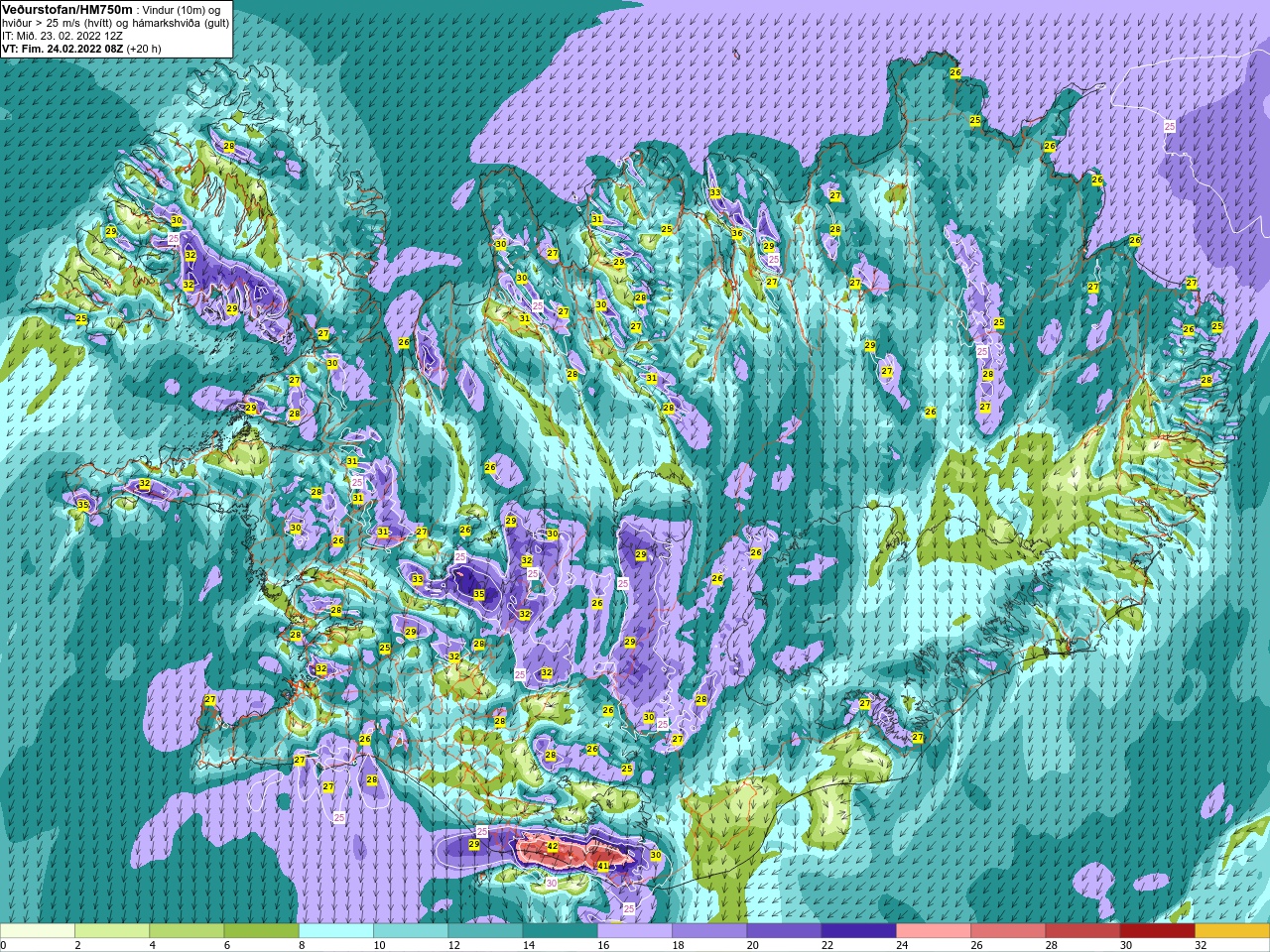The height and width of the screenshot is (952, 1270).
Task: Click the yellow '42' gust label
Action: coord(553,847)
